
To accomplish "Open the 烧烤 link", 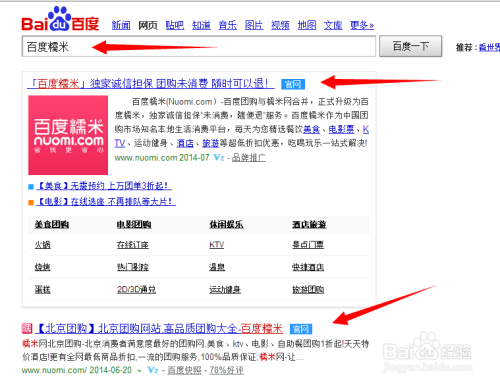I will [x=43, y=267].
